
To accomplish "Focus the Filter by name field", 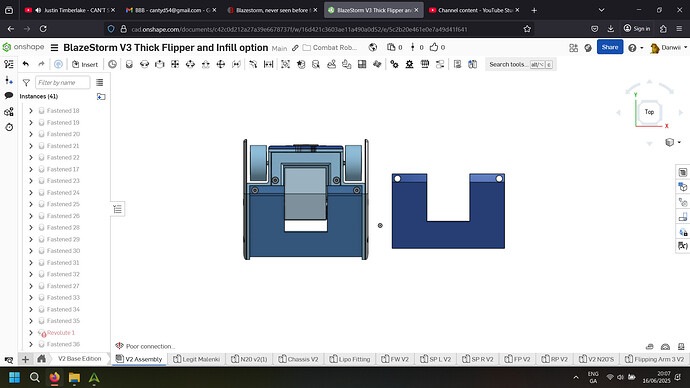I will [62, 82].
